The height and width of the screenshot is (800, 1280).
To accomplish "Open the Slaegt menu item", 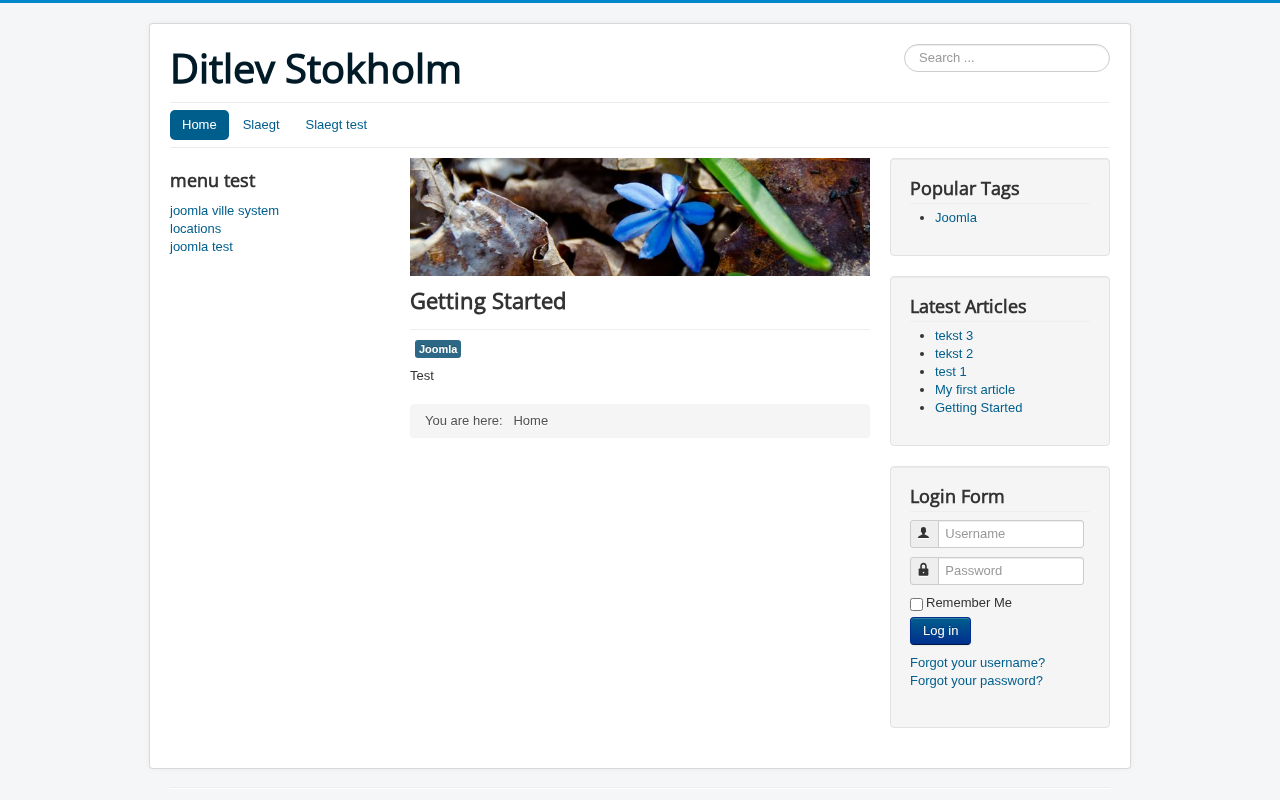I will 261,125.
